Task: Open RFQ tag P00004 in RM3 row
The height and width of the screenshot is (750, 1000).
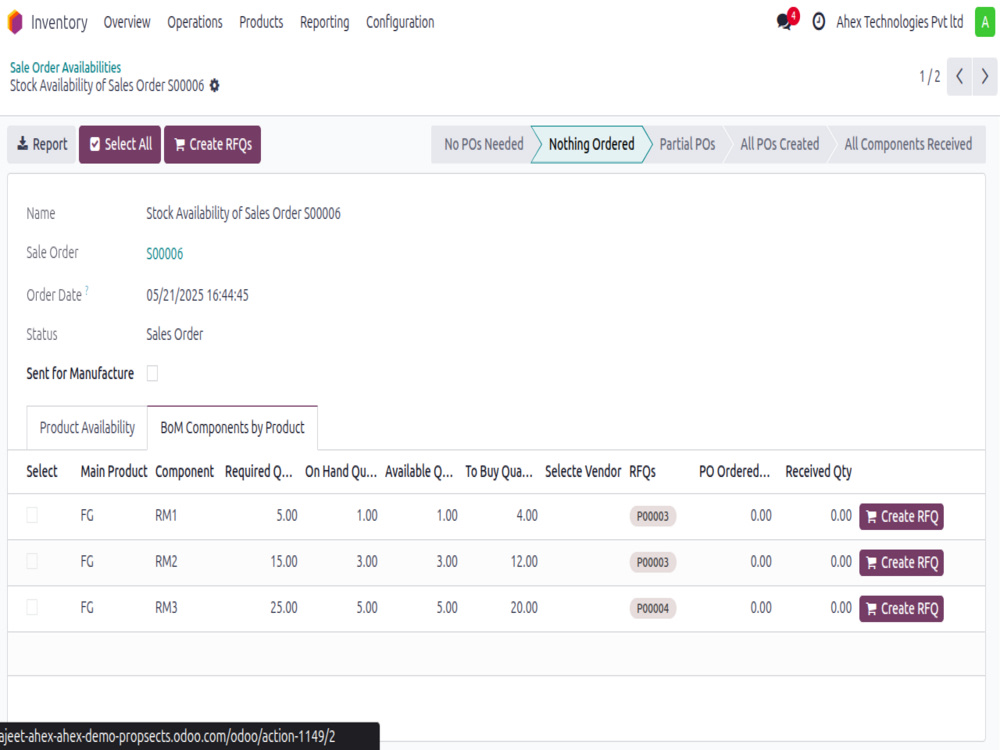Action: tap(652, 608)
